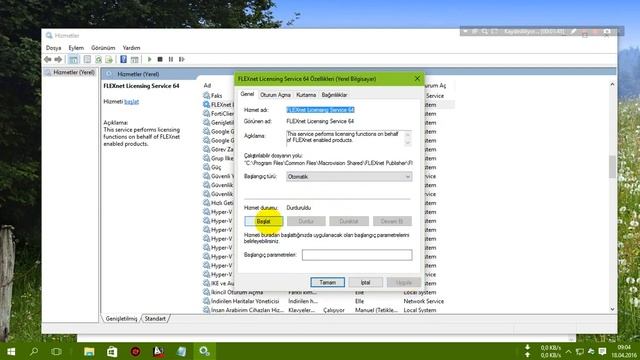Start the service with the play toolbar icon
Viewport: 640px width, 360px height.
[x=149, y=60]
